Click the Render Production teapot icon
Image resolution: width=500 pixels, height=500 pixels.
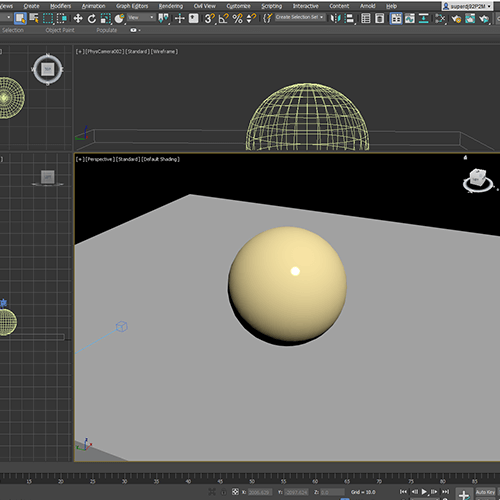(x=484, y=18)
